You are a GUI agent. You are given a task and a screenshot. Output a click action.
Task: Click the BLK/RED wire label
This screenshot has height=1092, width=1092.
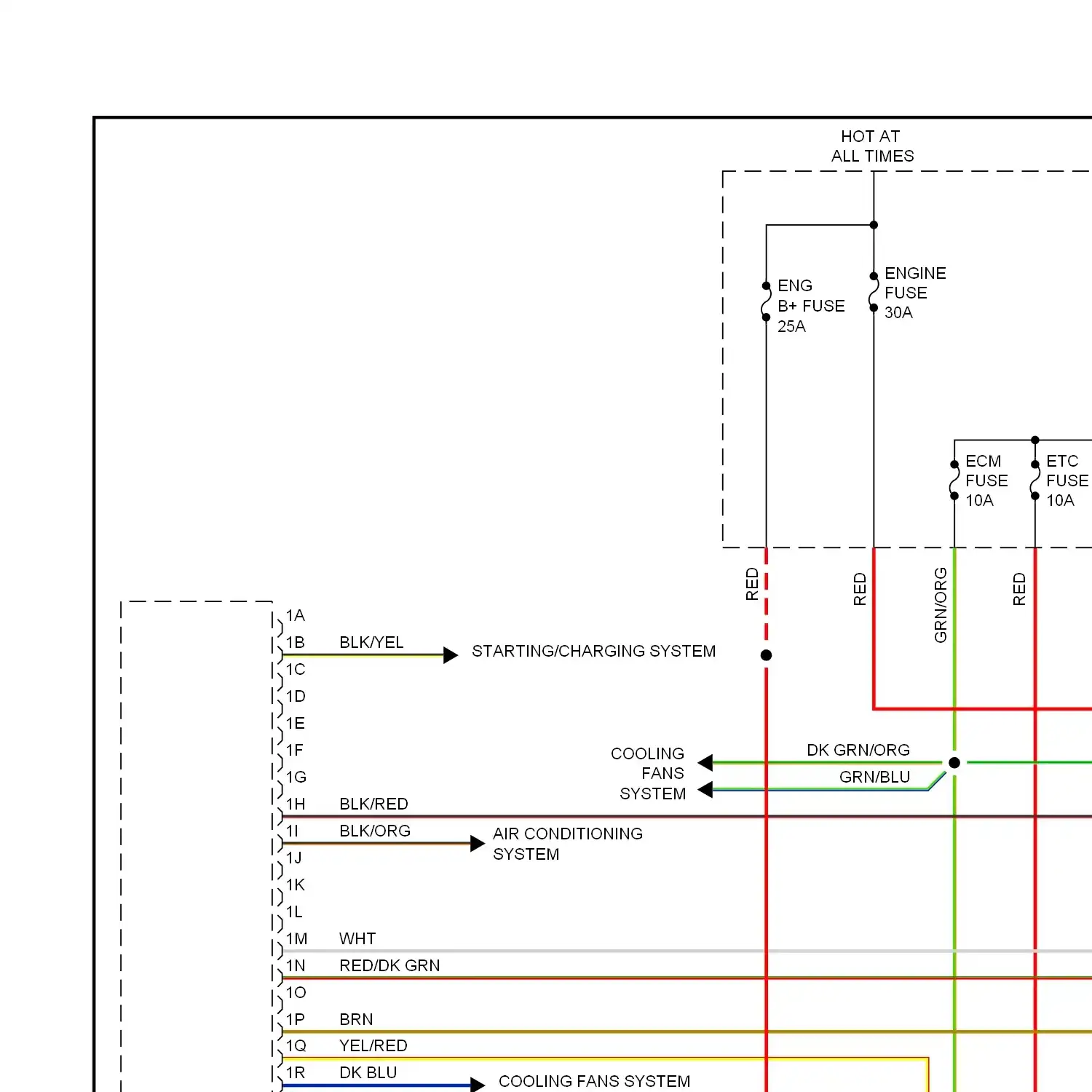click(x=373, y=804)
